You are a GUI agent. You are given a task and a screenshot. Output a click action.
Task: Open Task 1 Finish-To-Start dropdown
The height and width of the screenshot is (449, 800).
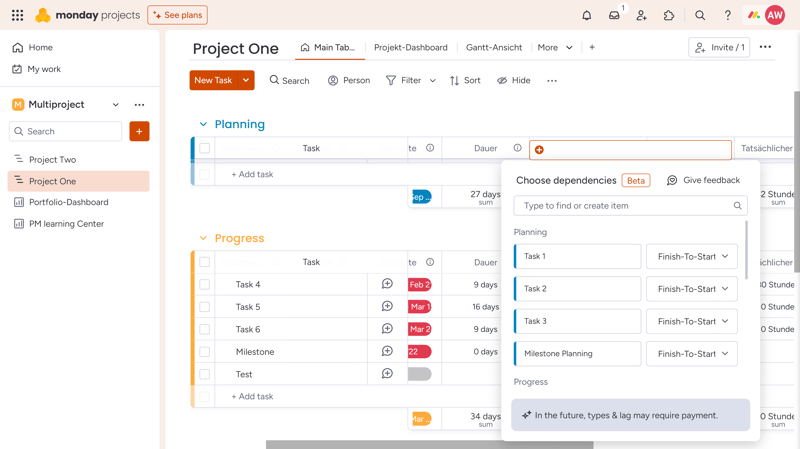(692, 256)
